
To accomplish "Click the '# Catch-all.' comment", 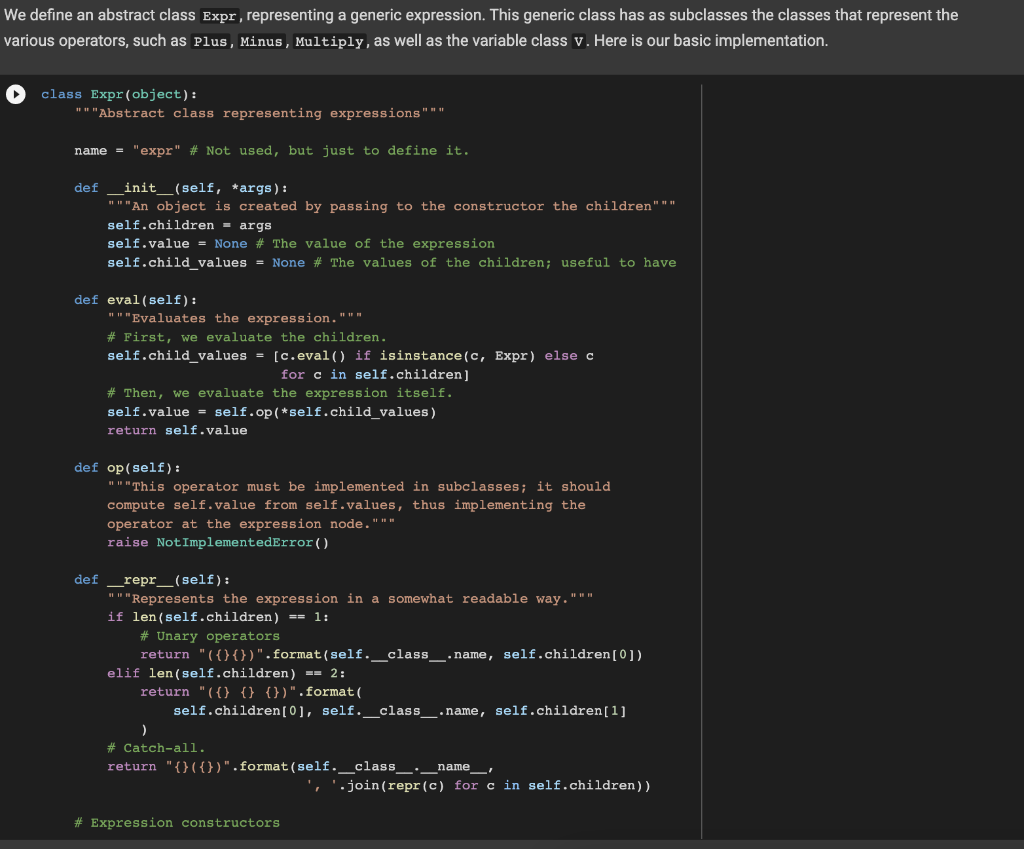I will coord(156,748).
